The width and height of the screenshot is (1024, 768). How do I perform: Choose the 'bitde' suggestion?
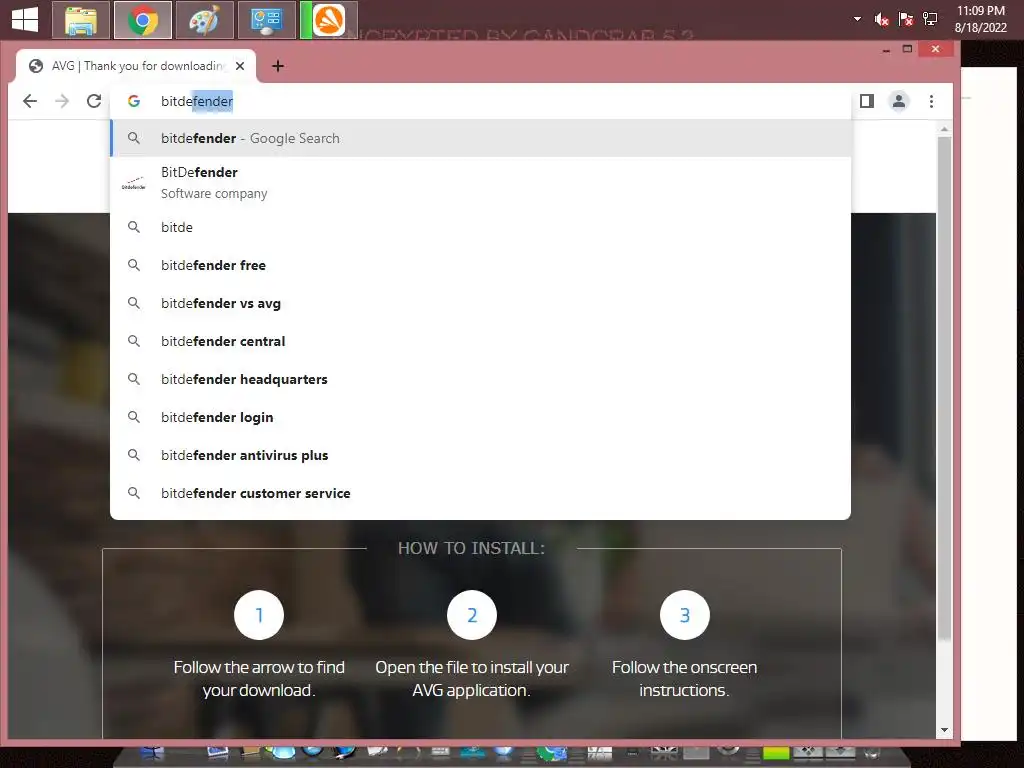(481, 227)
